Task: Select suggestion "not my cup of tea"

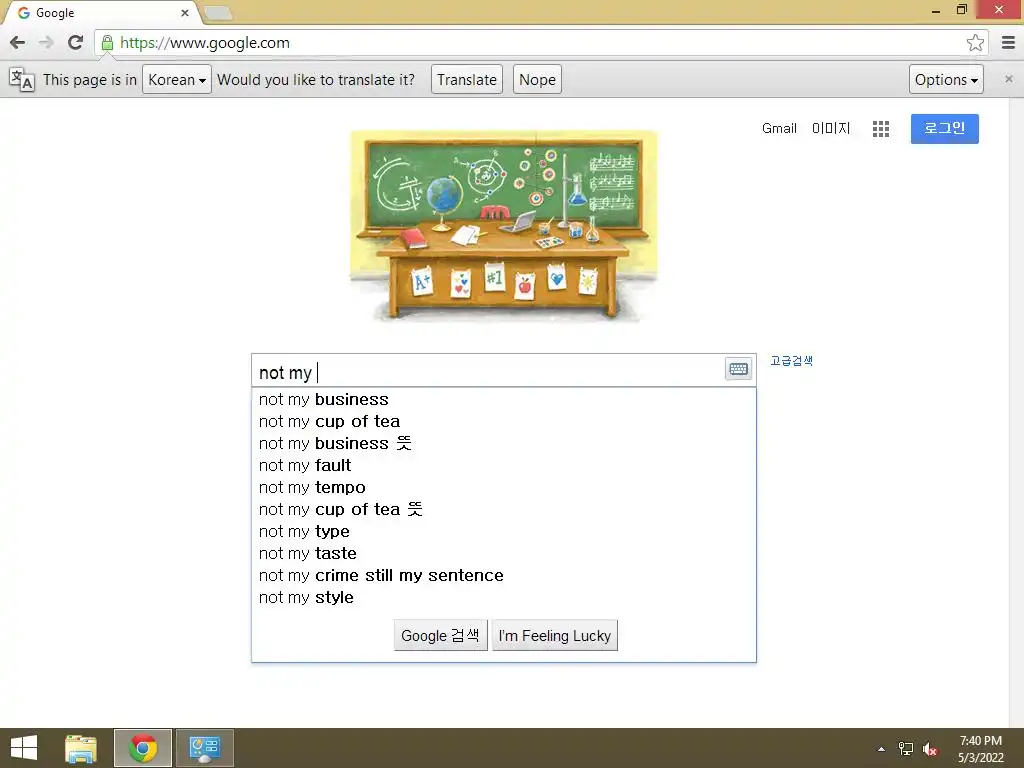Action: click(x=504, y=421)
